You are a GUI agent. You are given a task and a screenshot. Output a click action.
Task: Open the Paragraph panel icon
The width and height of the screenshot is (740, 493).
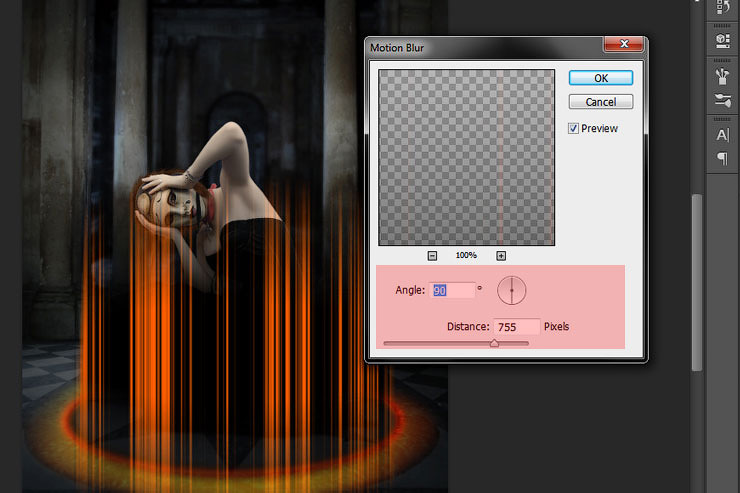point(723,159)
